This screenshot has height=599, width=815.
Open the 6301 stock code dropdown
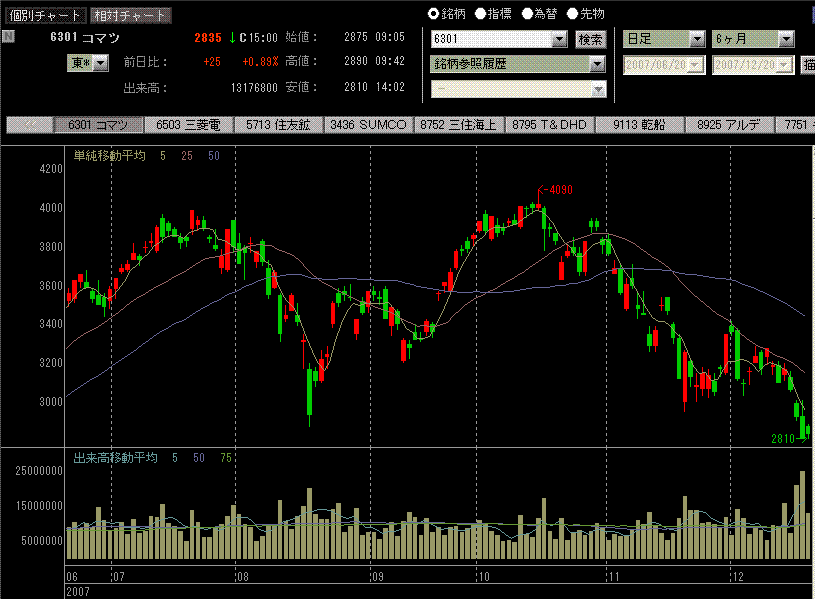pos(559,39)
